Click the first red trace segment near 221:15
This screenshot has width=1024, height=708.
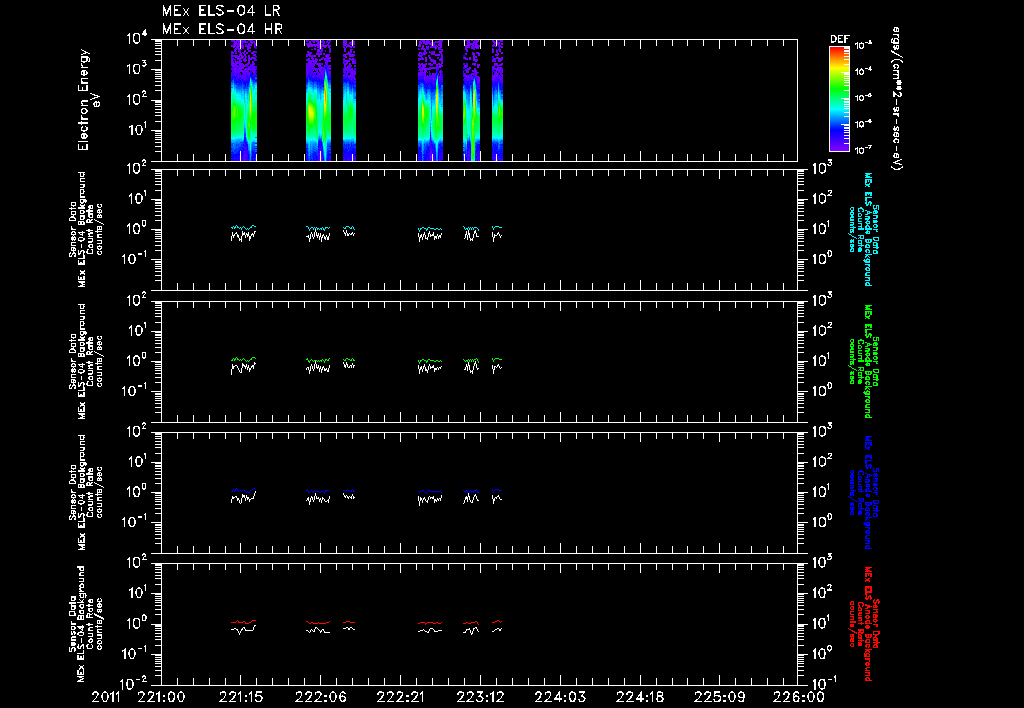pos(244,622)
